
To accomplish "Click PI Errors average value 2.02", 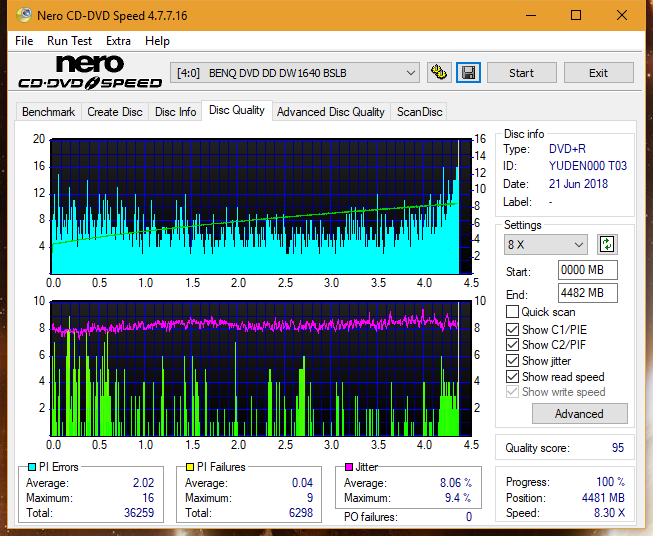I will pyautogui.click(x=144, y=483).
